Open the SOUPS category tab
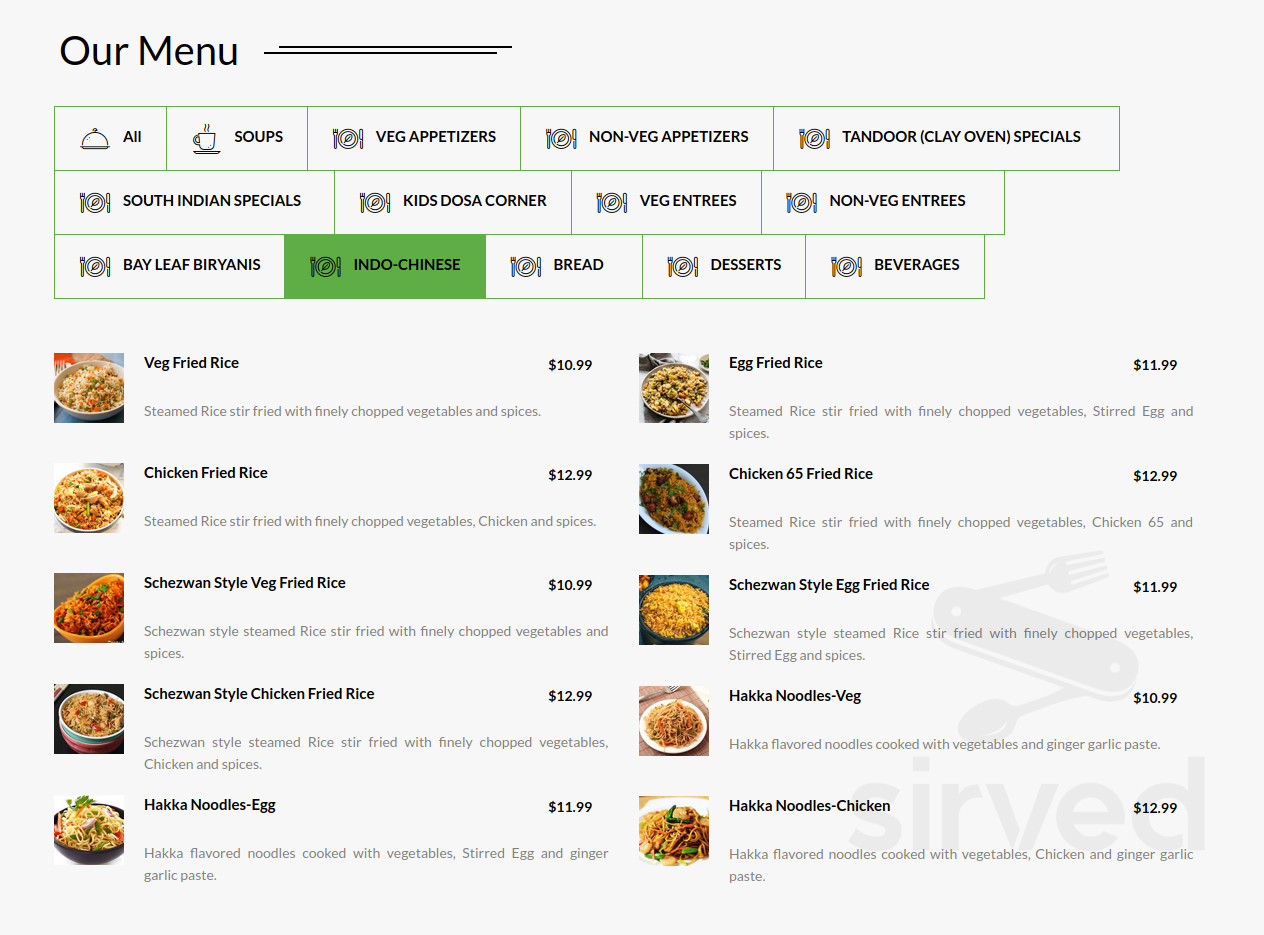Image resolution: width=1264 pixels, height=935 pixels. pos(237,137)
